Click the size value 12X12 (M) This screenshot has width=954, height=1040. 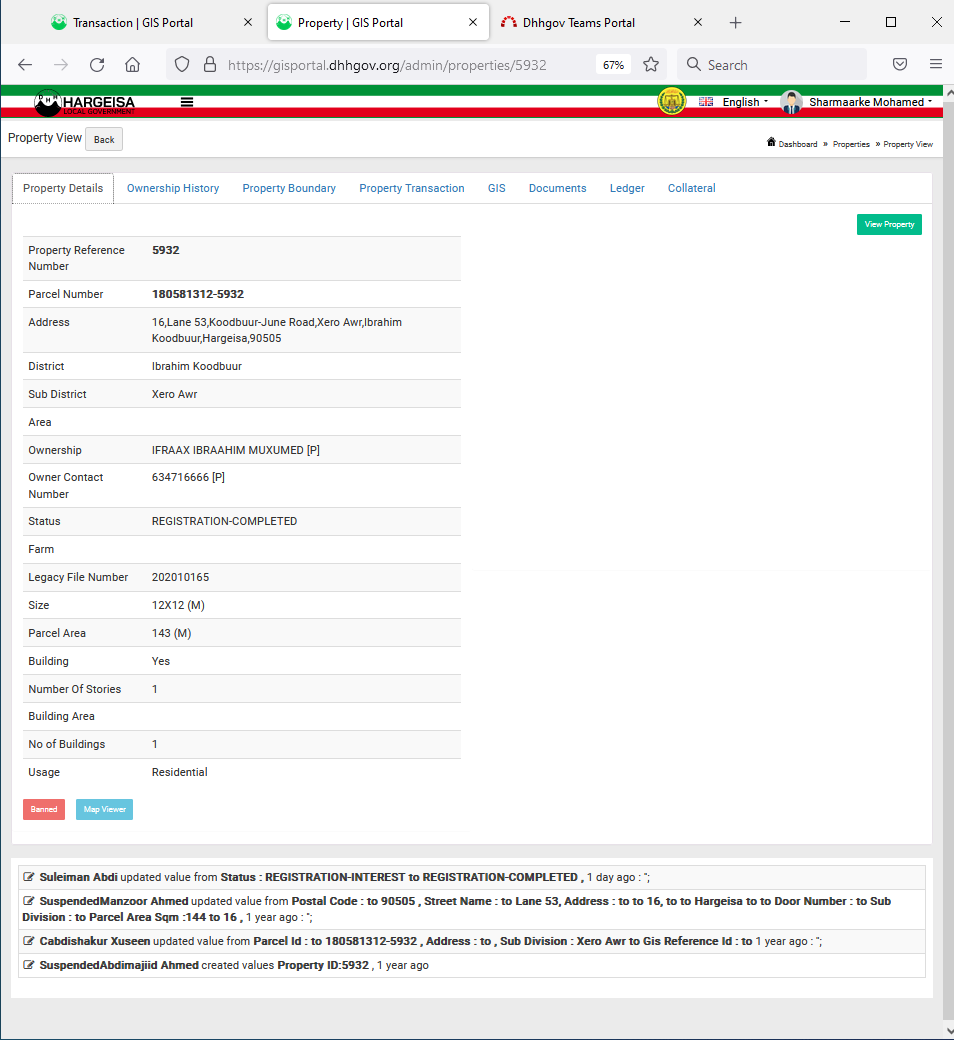tap(178, 605)
